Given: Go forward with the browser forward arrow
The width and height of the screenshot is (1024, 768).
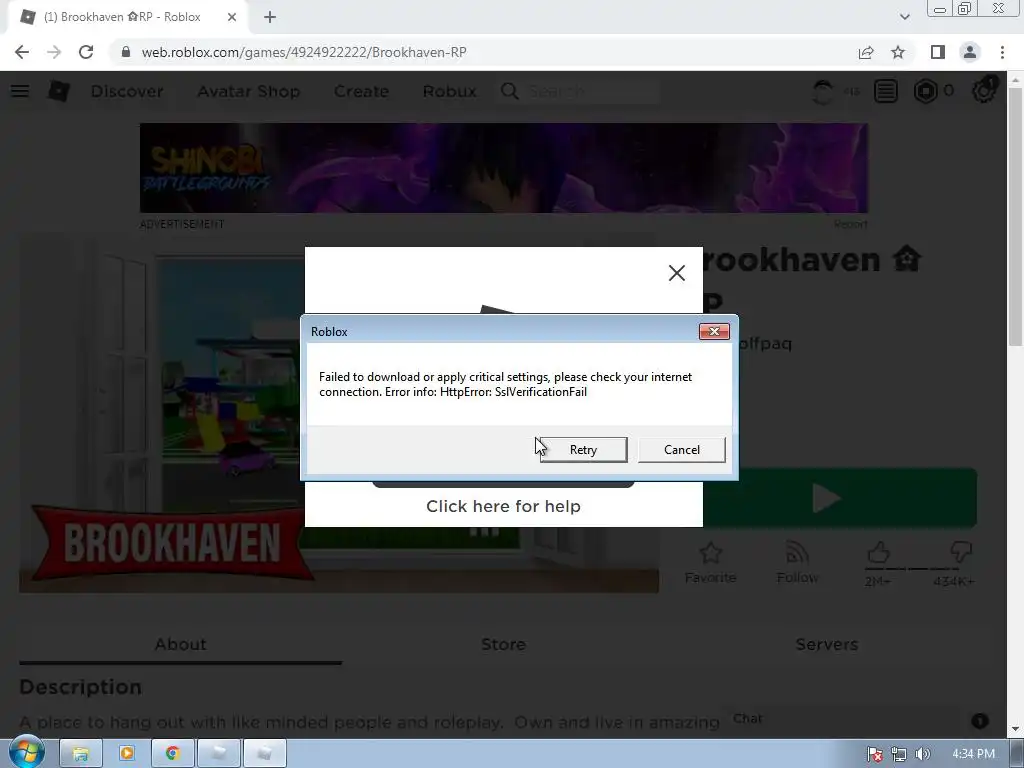Looking at the screenshot, I should pyautogui.click(x=54, y=52).
